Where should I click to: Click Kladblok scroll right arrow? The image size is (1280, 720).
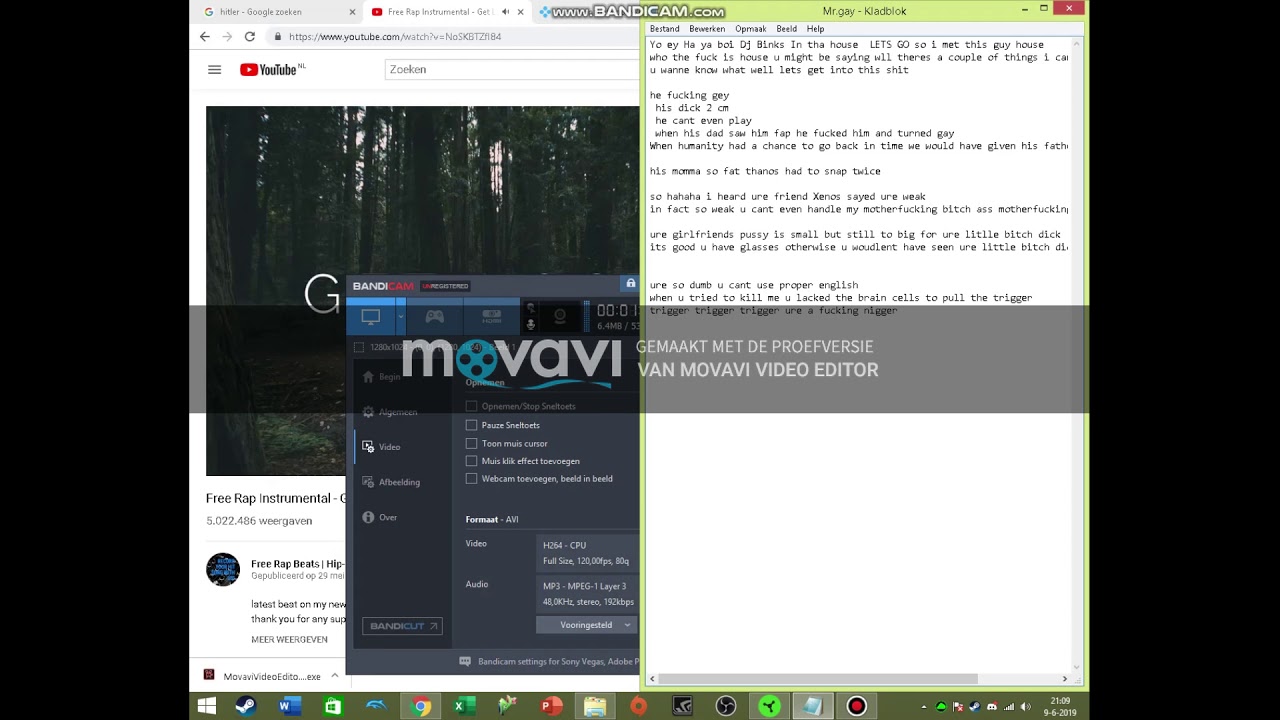coord(1065,679)
